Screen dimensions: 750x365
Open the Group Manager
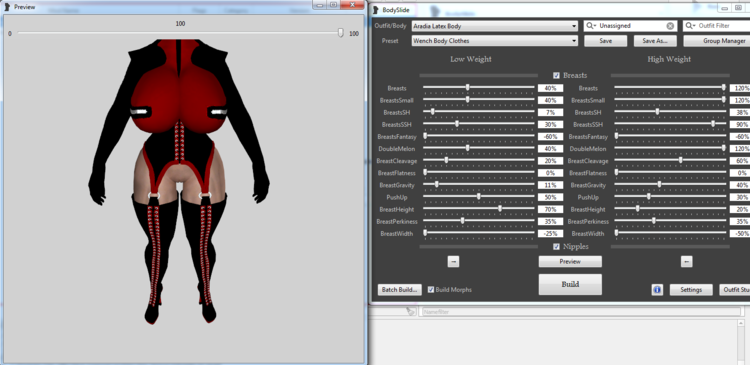click(717, 41)
